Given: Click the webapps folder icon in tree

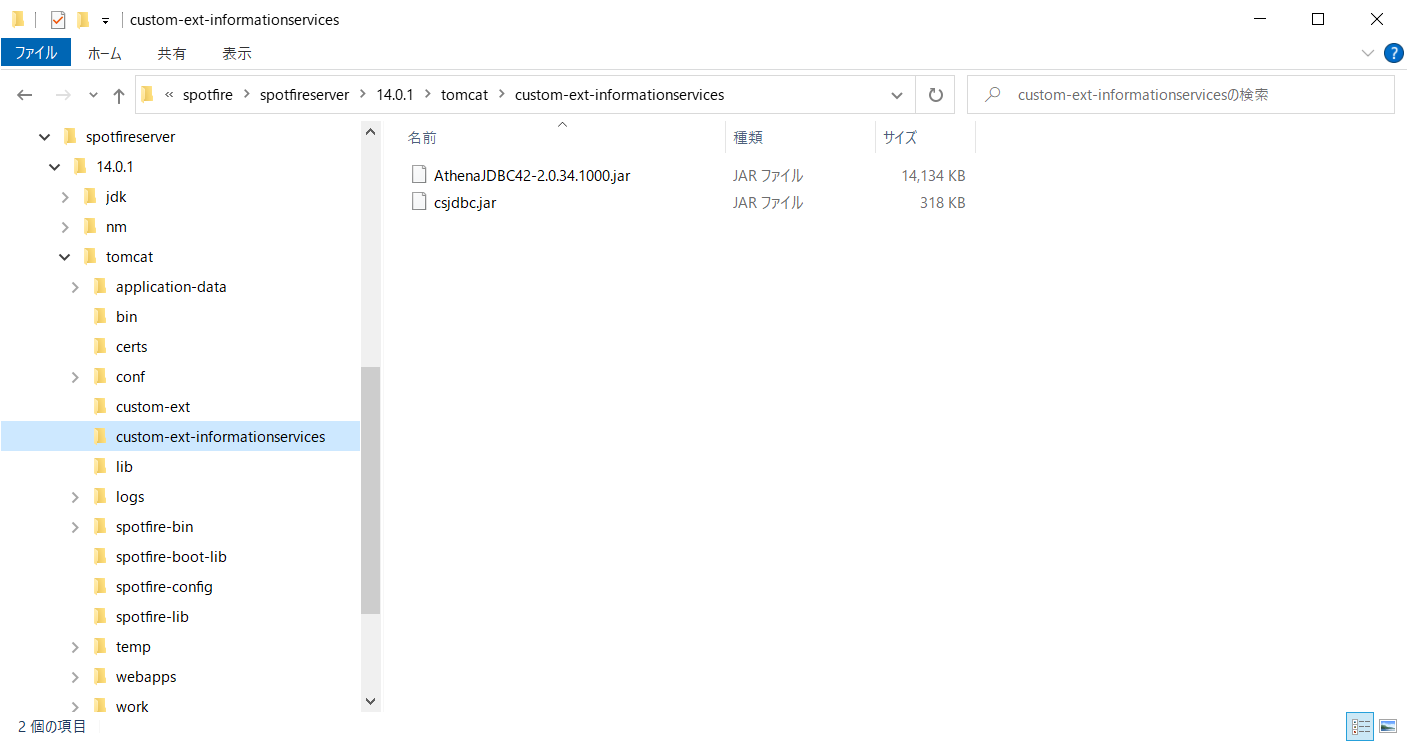Looking at the screenshot, I should pos(99,677).
